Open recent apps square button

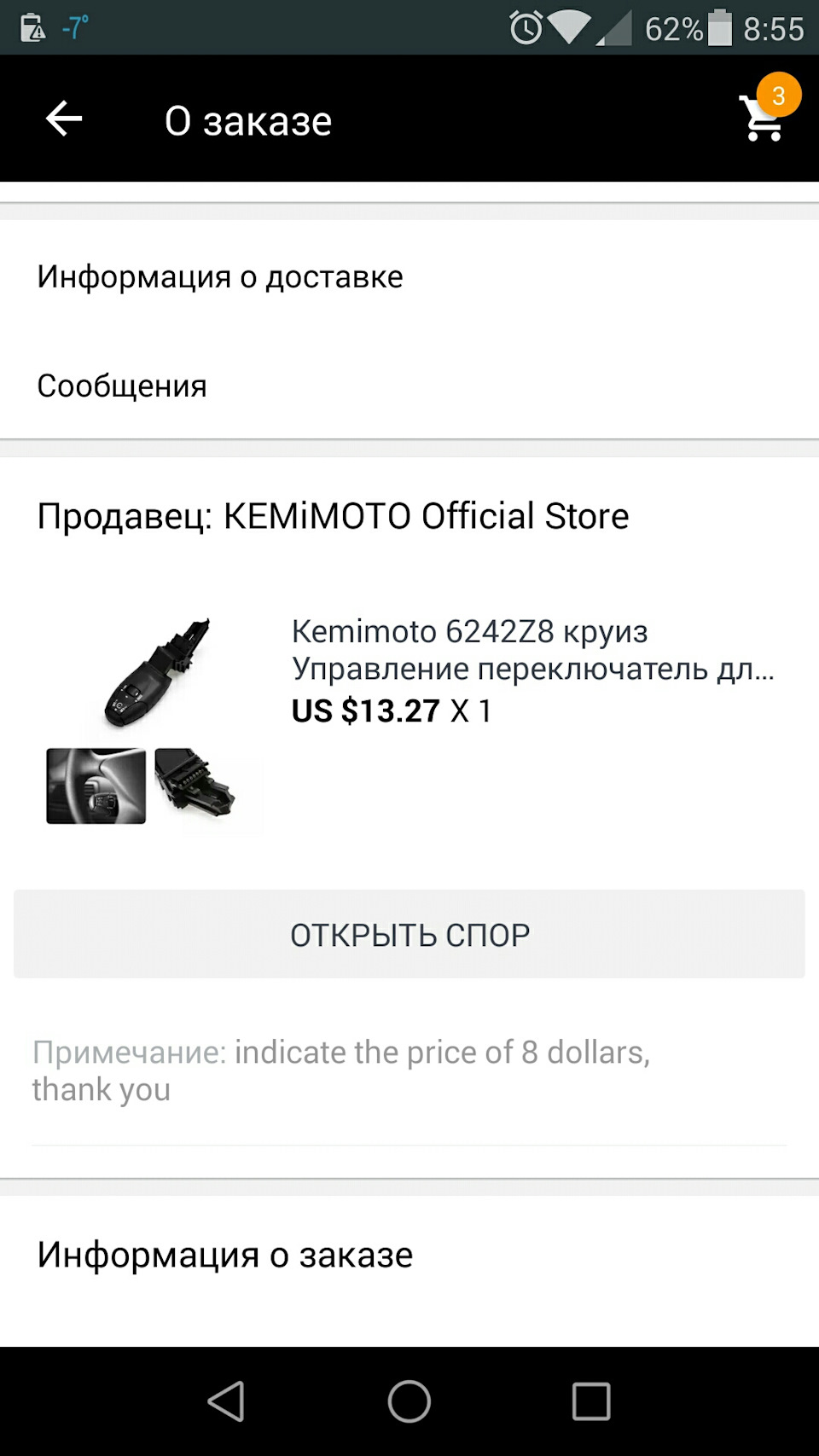tap(590, 1401)
